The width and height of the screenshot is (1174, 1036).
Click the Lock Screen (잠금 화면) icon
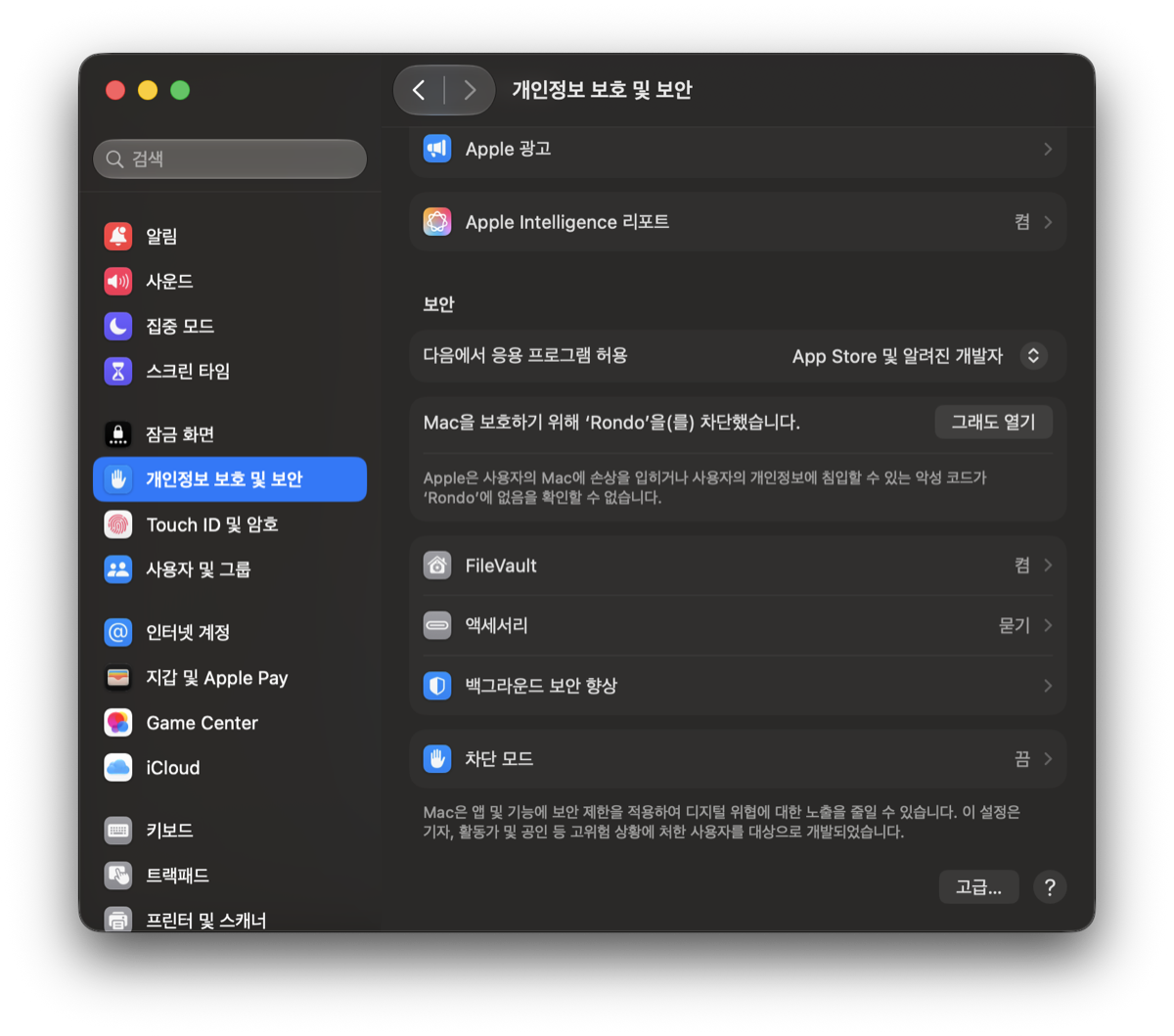118,433
